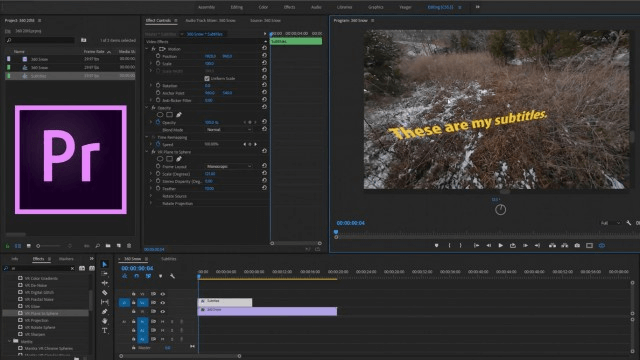
Task: Toggle Snap magnet in timeline
Action: [x=136, y=276]
